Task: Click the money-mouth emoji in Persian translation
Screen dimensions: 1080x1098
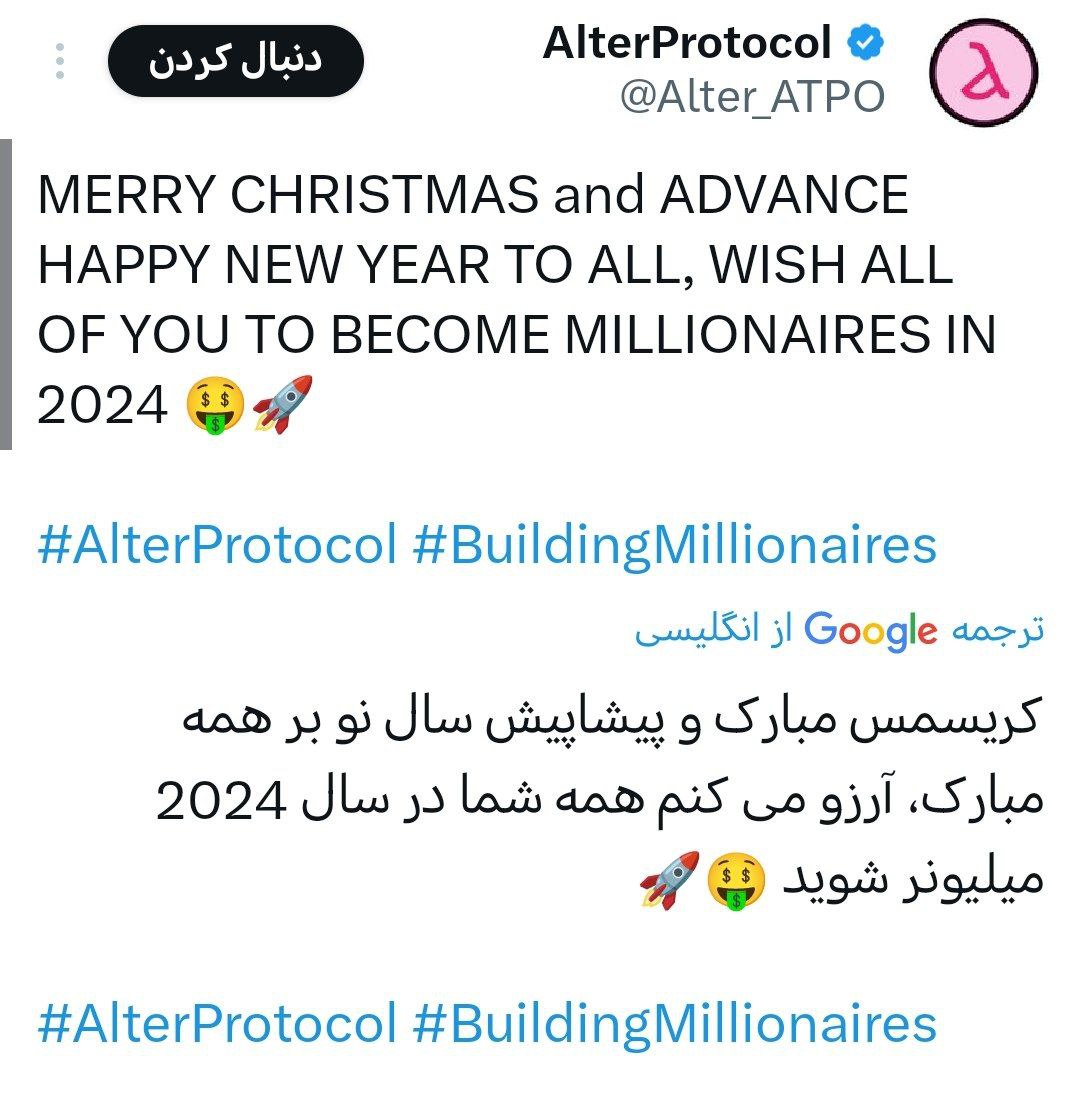Action: 736,882
